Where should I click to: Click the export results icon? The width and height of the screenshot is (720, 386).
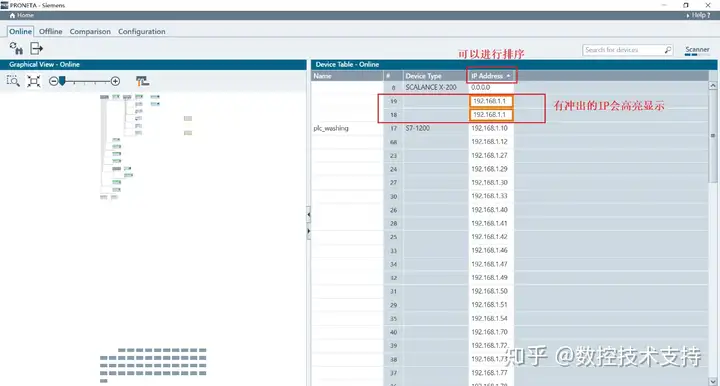[36, 48]
